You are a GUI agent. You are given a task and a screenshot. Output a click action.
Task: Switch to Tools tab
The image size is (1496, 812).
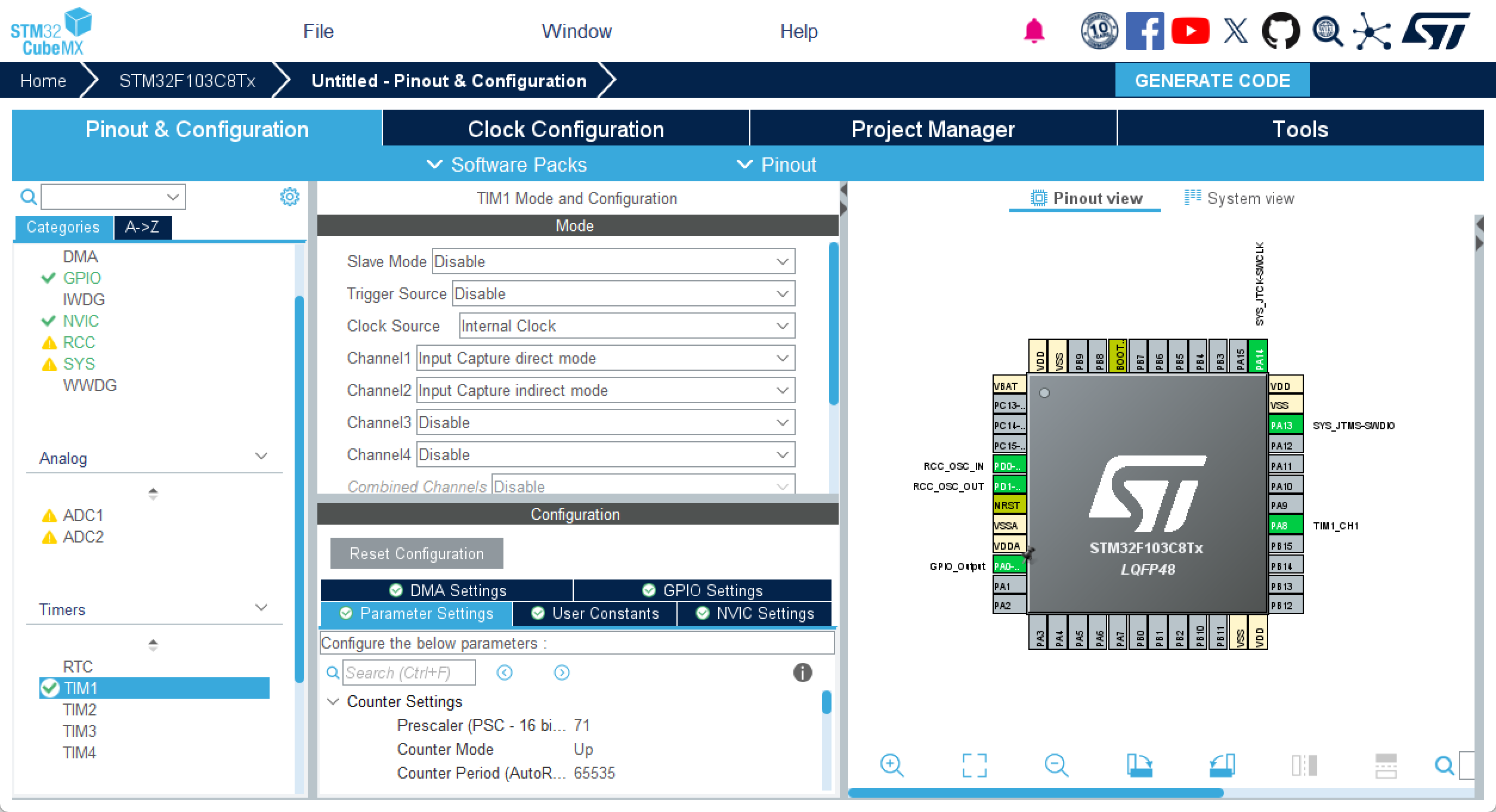(x=1300, y=129)
